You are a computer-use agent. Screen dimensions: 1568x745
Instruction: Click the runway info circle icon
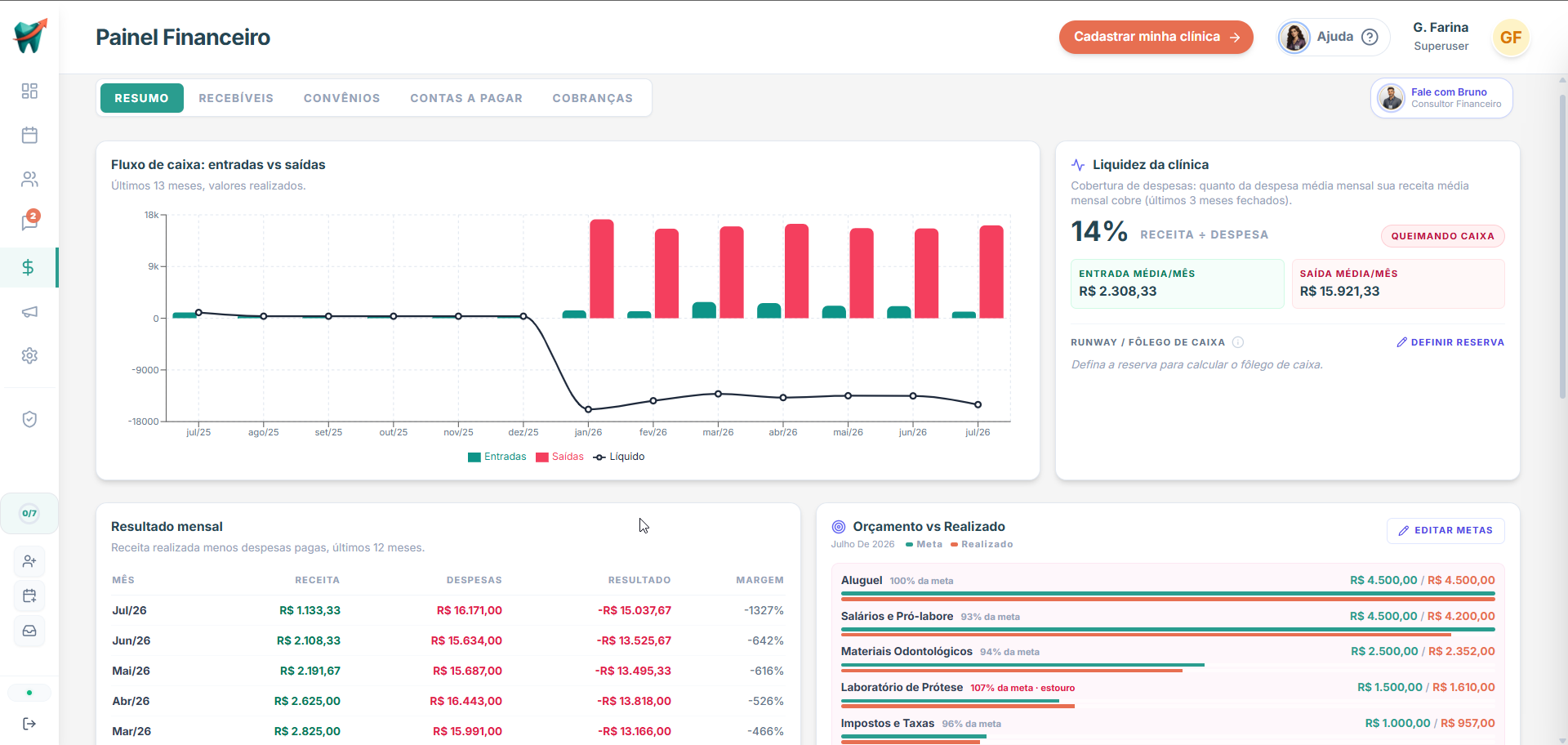pos(1238,342)
